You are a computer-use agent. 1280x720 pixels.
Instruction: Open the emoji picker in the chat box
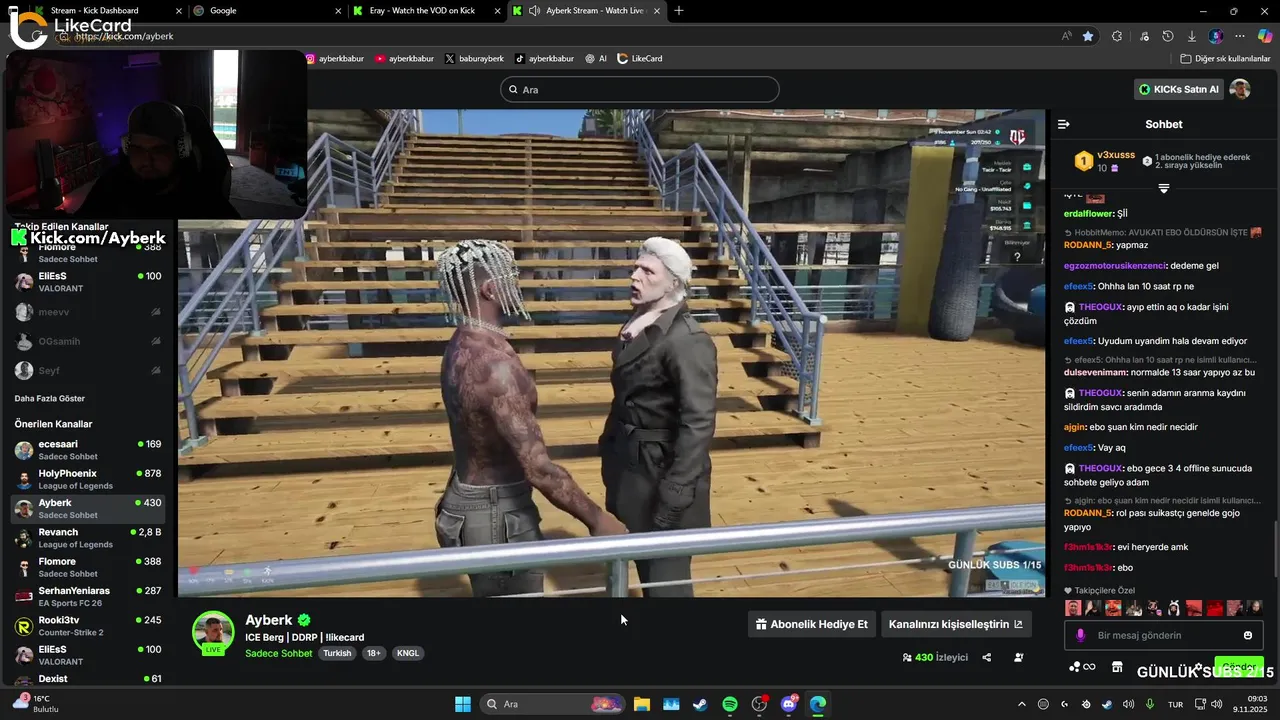tap(1248, 635)
